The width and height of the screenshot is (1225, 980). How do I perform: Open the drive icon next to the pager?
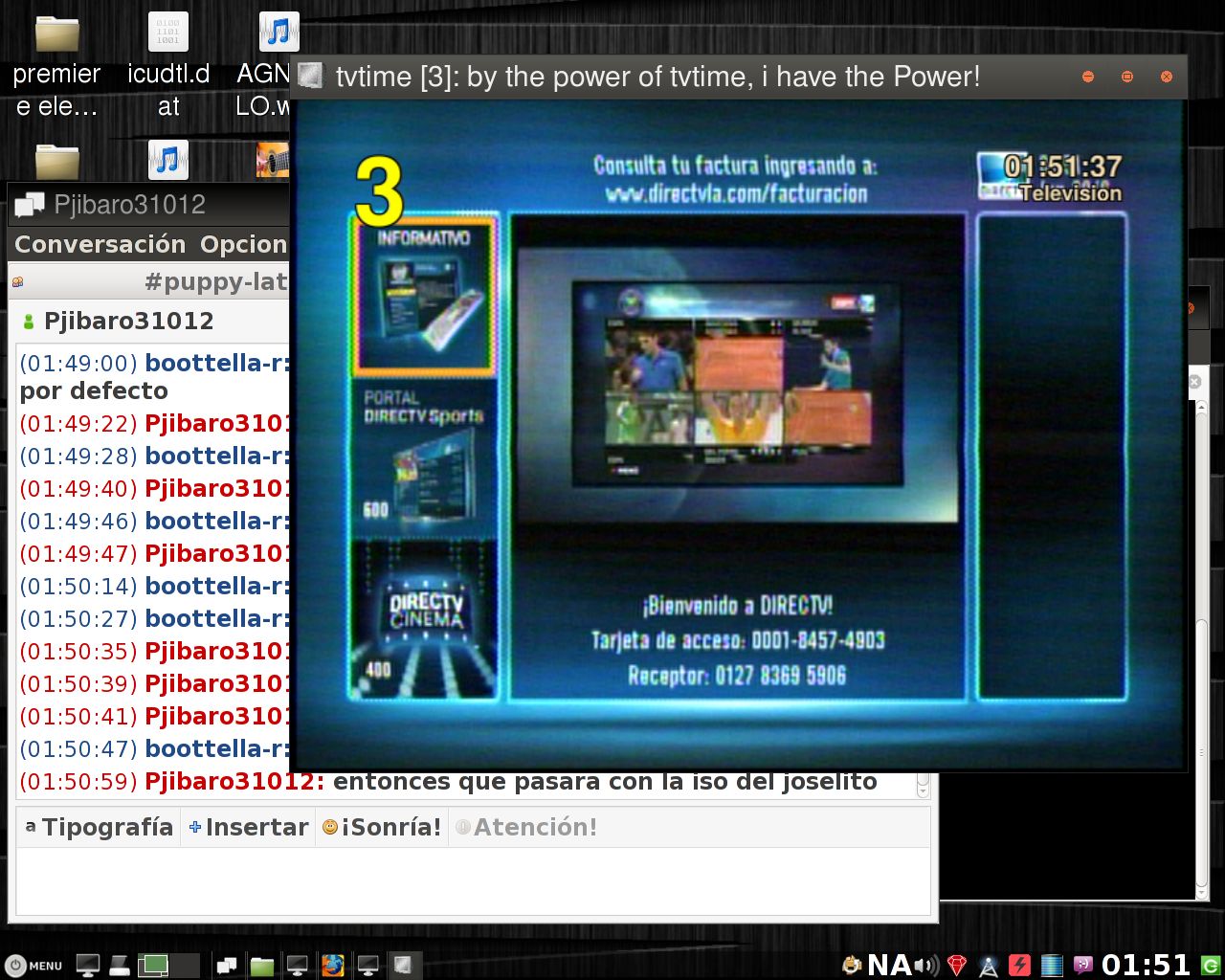[x=119, y=966]
